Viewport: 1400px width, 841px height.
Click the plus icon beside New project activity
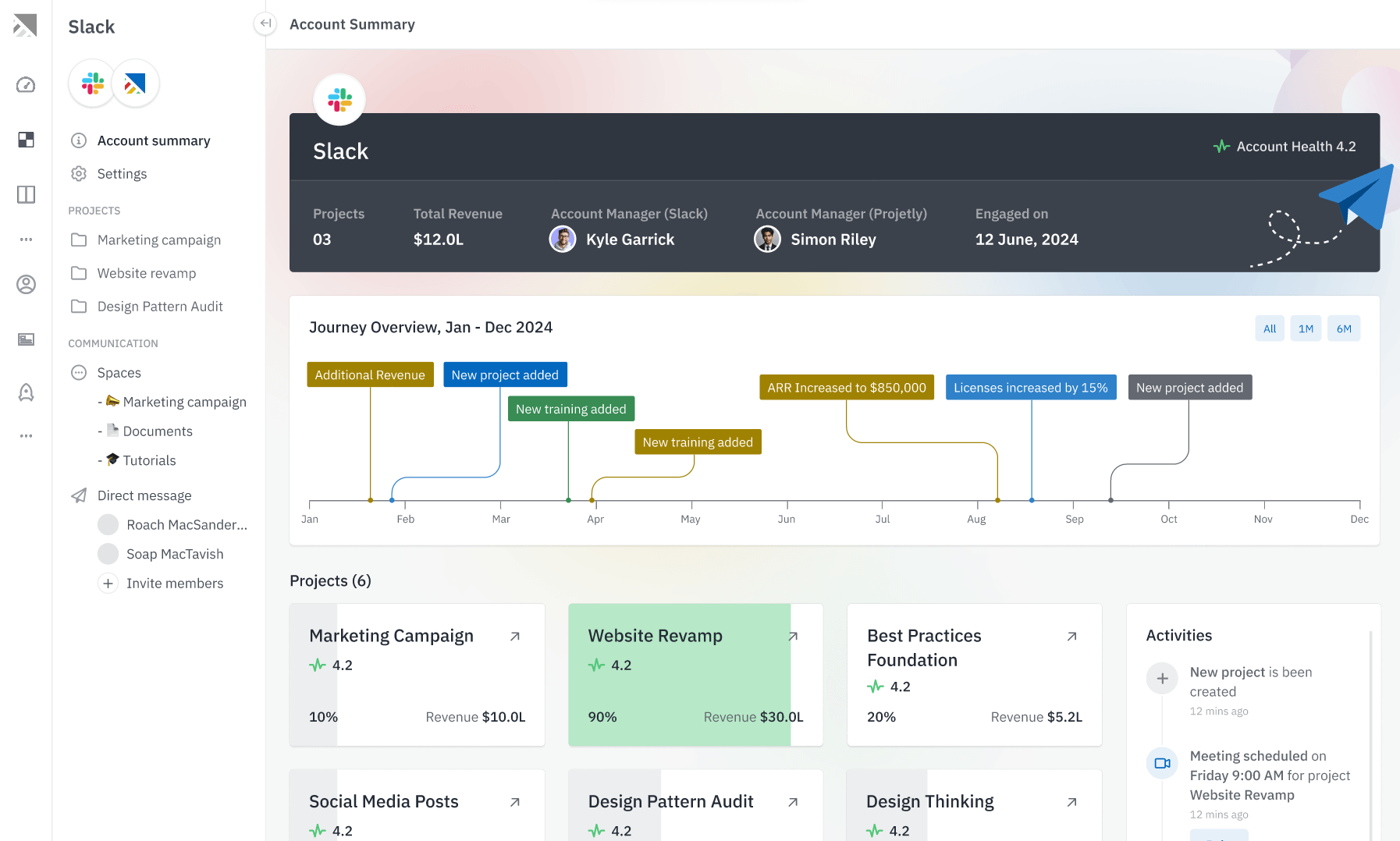(x=1162, y=679)
